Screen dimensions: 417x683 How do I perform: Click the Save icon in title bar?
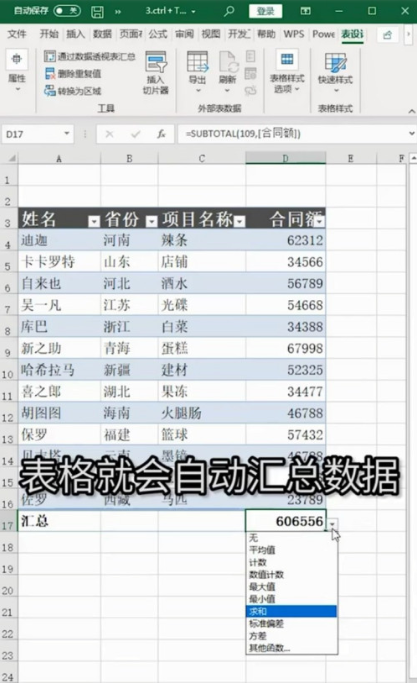97,11
